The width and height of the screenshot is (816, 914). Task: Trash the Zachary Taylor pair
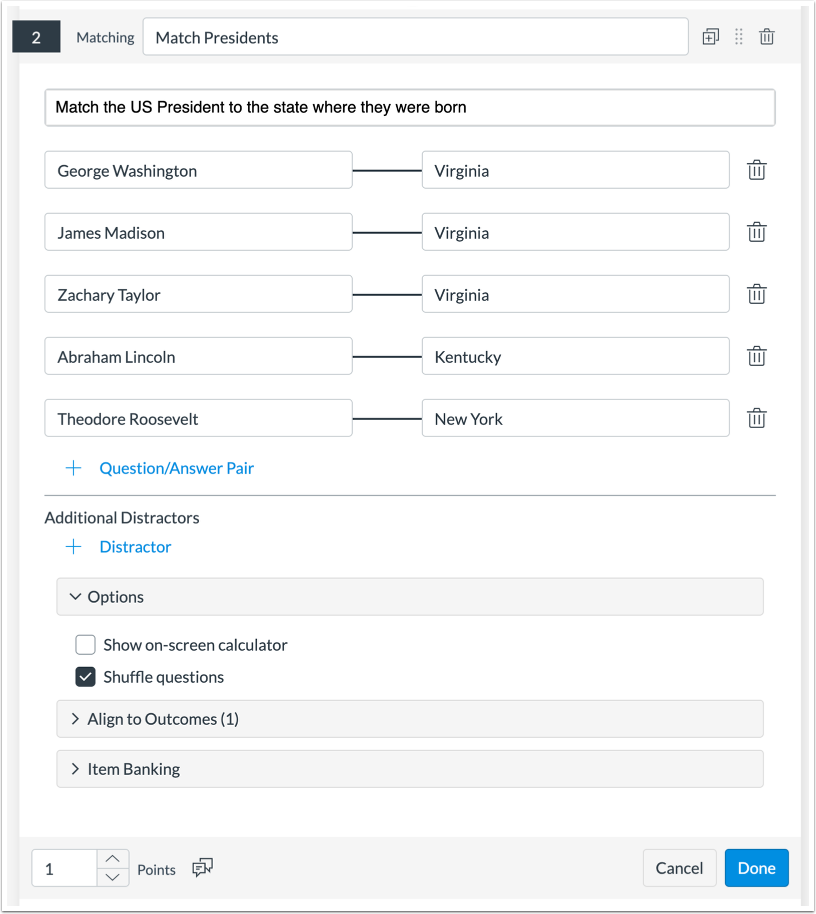(x=757, y=294)
